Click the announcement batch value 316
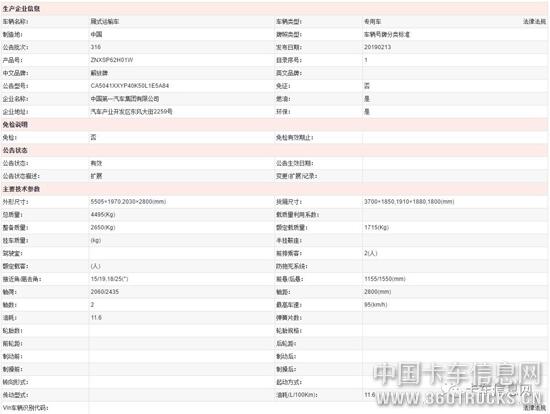Viewport: 550px width, 414px height. pyautogui.click(x=95, y=47)
